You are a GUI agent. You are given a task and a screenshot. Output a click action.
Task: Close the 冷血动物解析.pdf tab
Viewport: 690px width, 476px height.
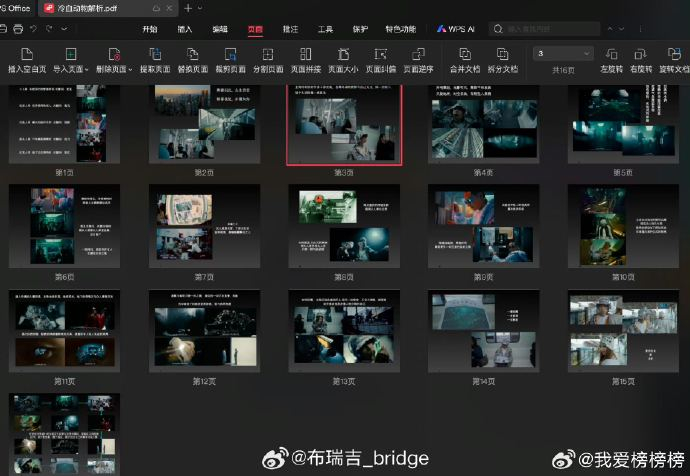click(x=169, y=8)
